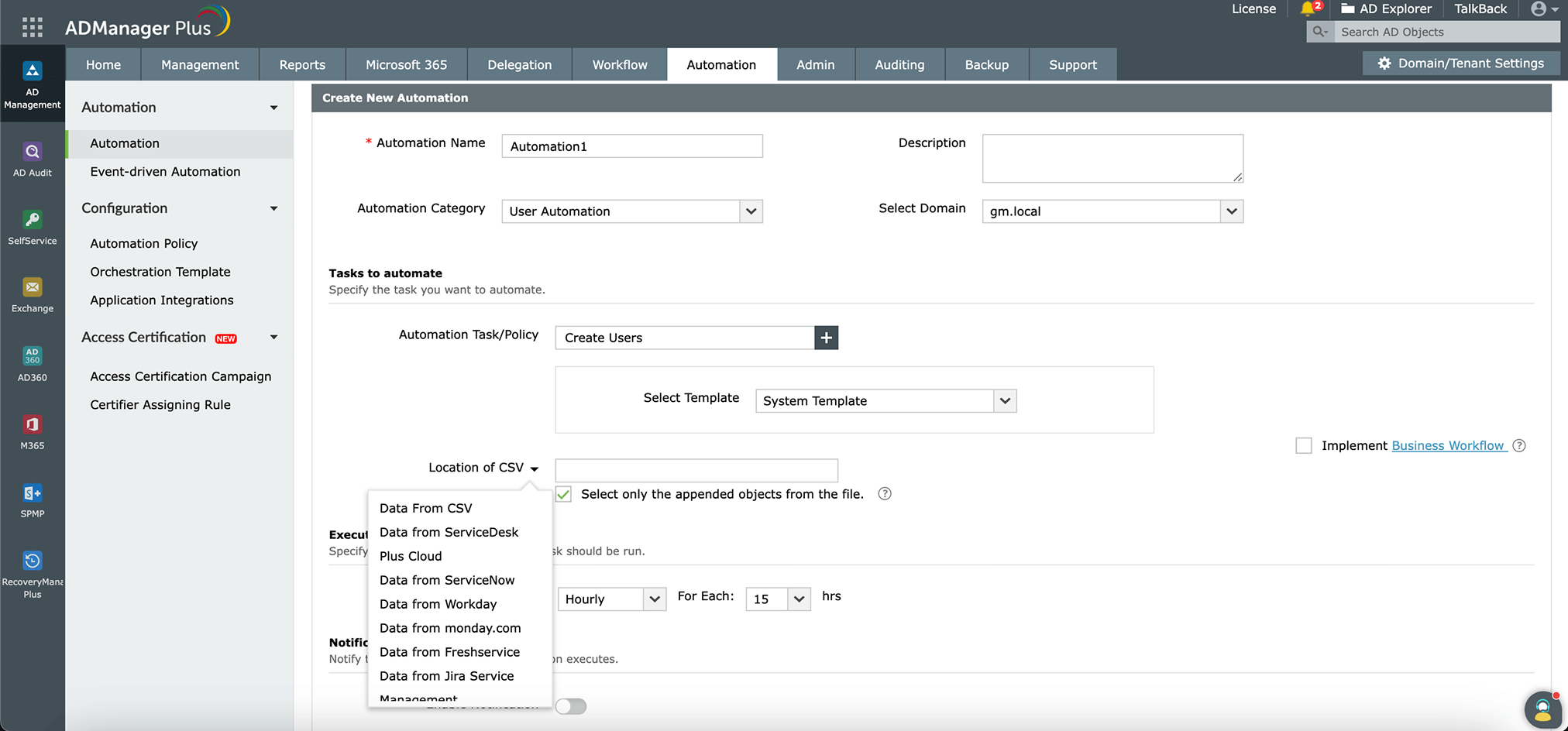1568x731 pixels.
Task: Open Select Template dropdown
Action: point(885,401)
